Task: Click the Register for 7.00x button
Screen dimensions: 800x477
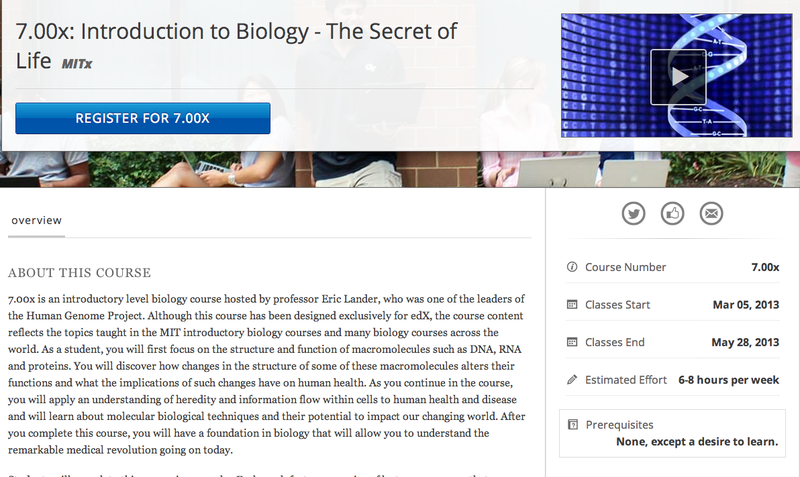Action: point(143,118)
